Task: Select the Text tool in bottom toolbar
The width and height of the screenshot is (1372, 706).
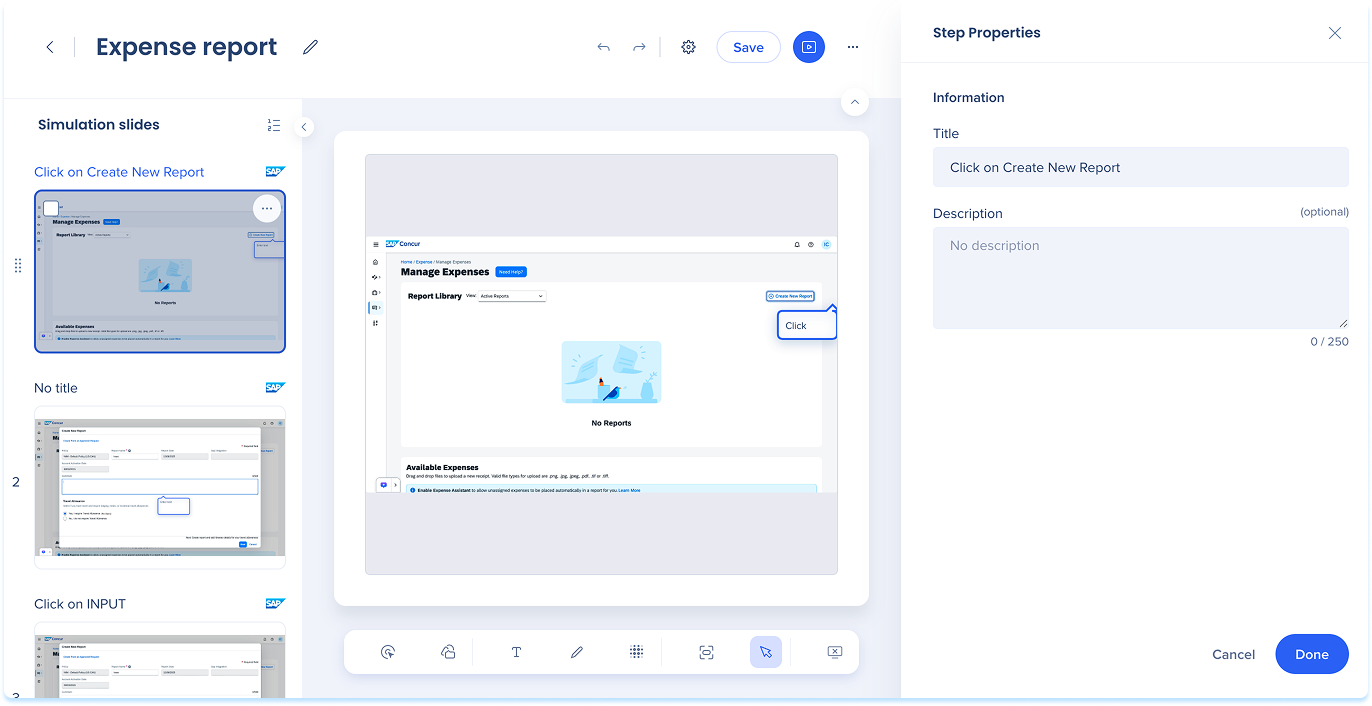Action: [516, 652]
